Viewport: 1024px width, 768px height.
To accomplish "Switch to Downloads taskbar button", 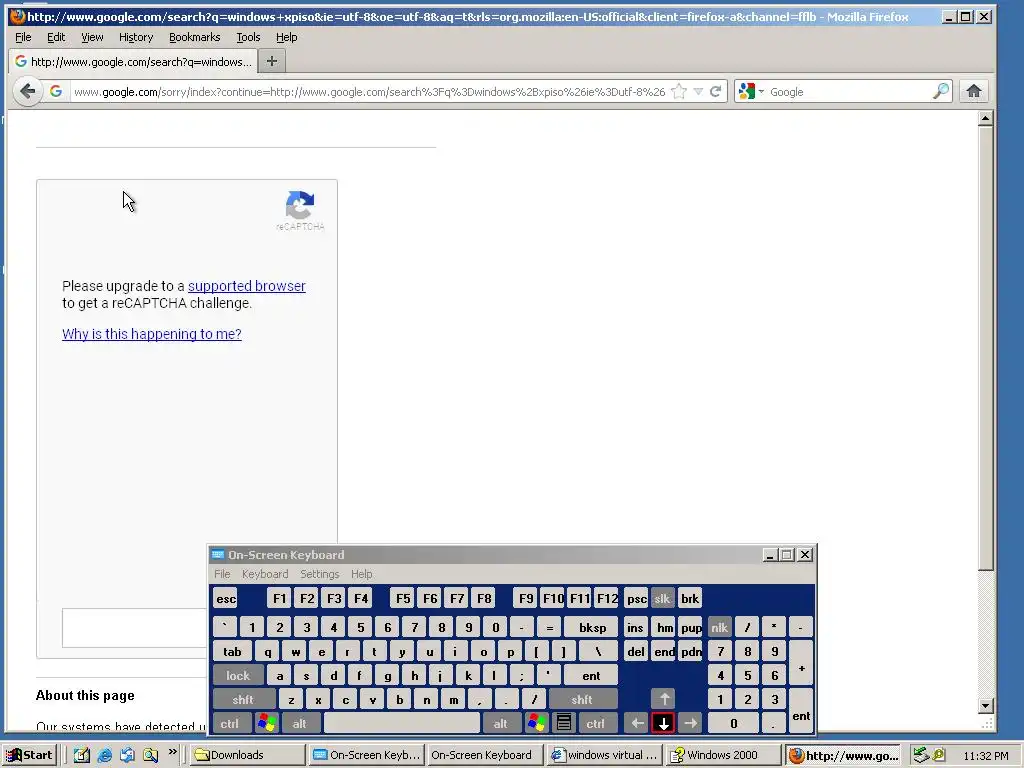I will pos(249,755).
